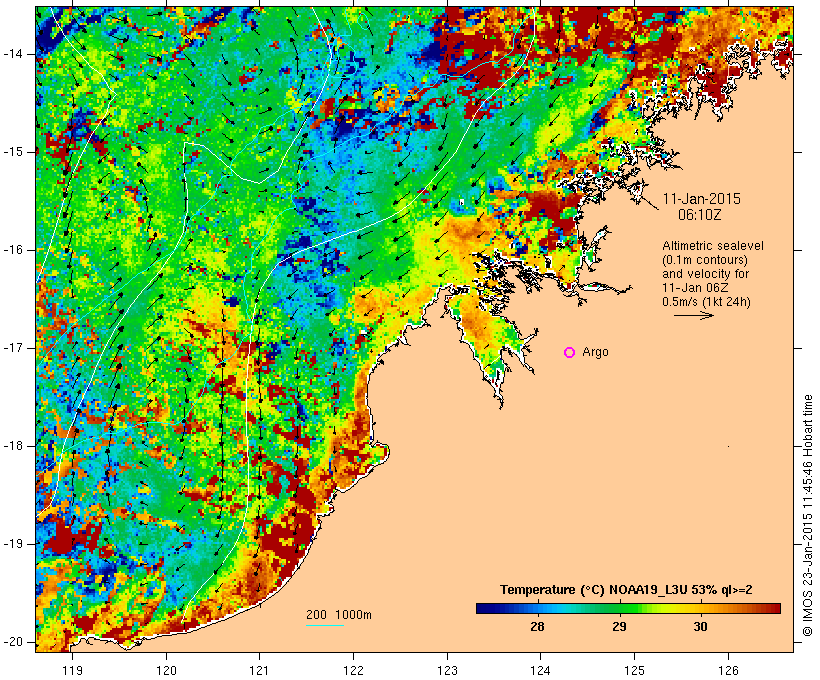Click the longitude label 122
Screen dimensions: 820x680
pos(354,670)
